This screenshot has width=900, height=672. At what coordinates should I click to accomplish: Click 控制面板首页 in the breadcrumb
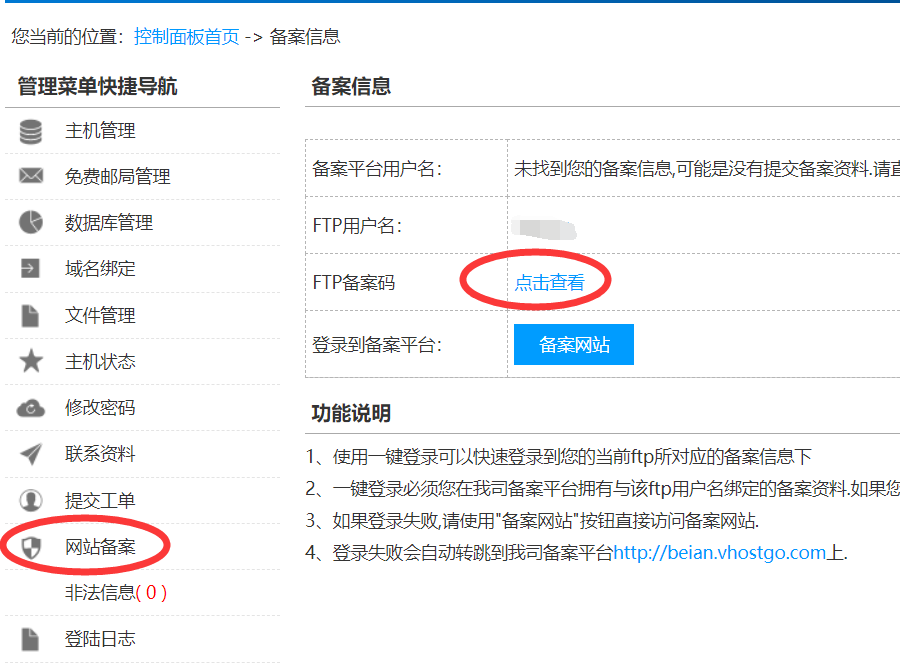(185, 36)
